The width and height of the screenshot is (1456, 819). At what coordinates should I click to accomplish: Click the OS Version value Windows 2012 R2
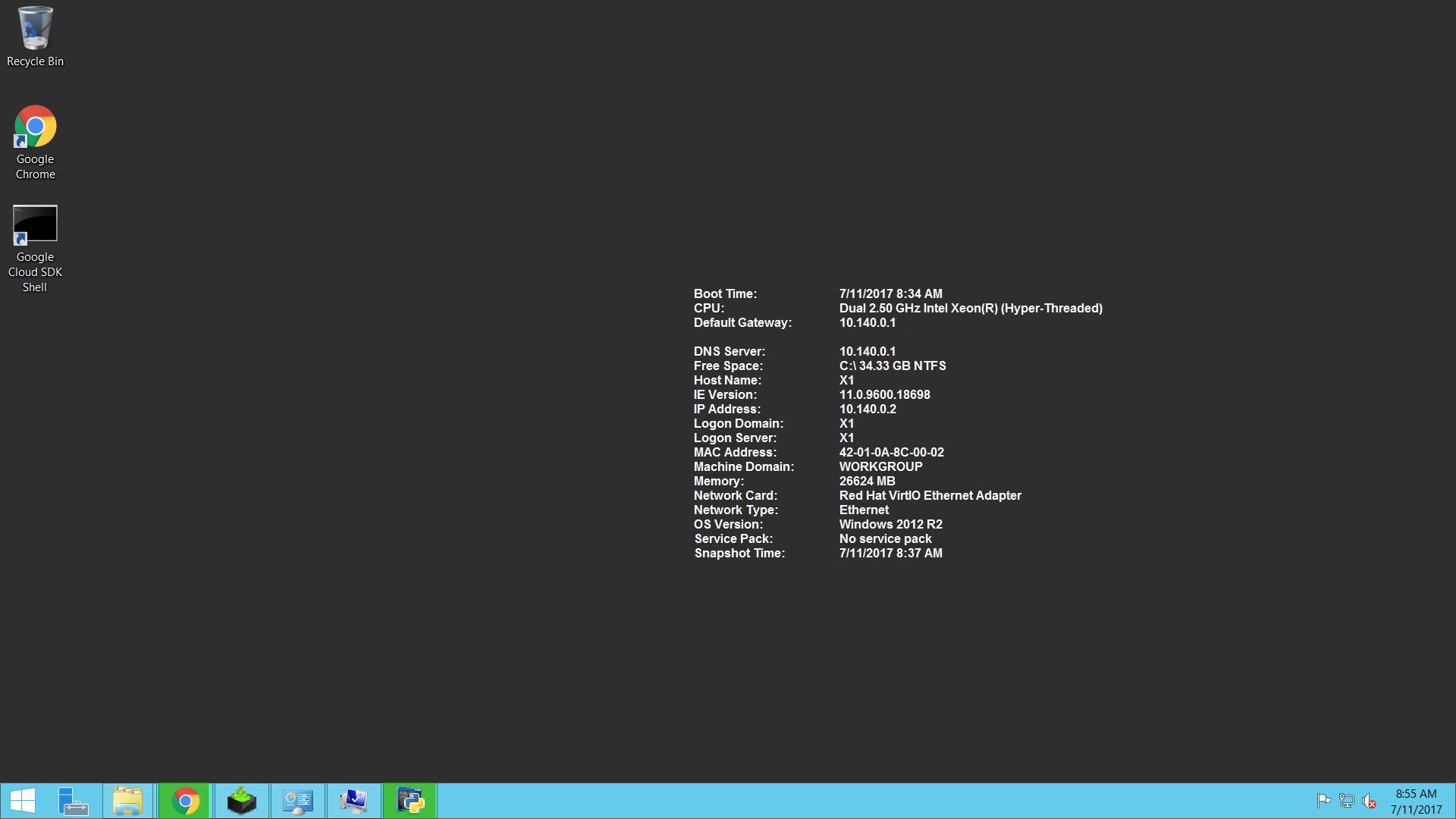point(891,525)
